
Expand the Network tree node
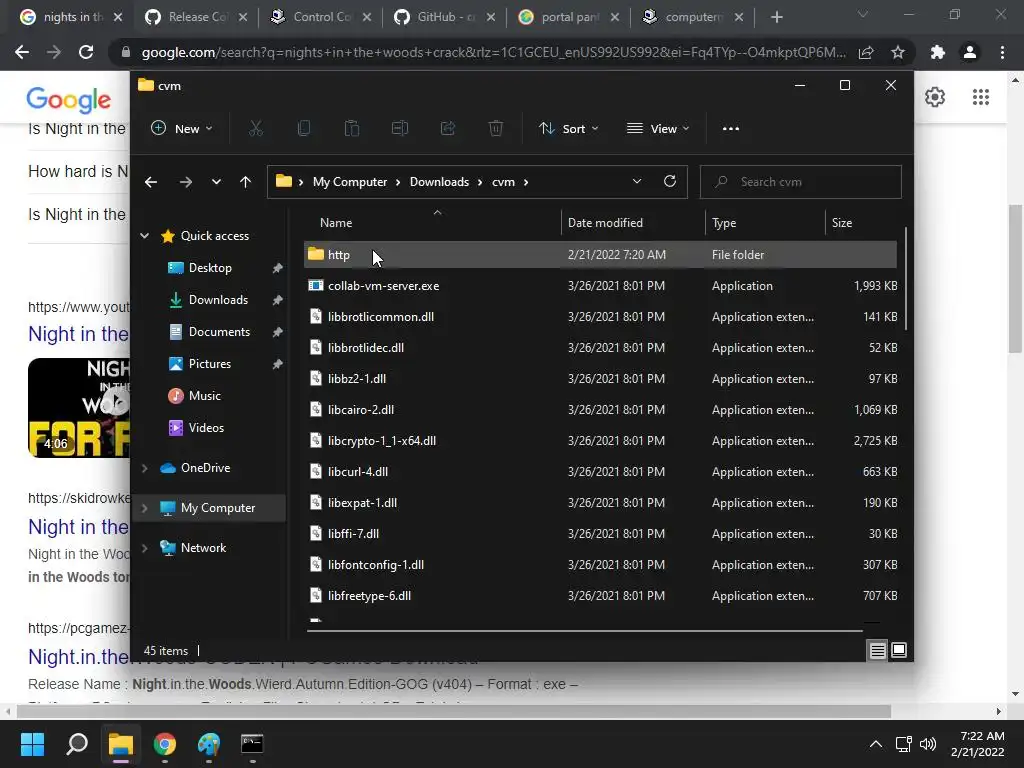144,548
